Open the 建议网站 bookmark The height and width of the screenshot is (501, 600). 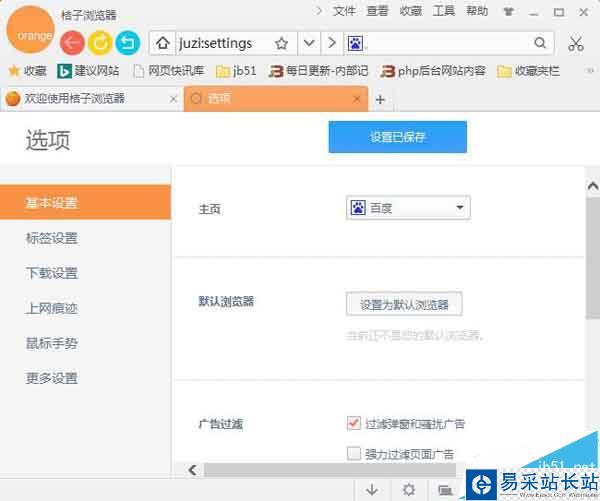88,71
